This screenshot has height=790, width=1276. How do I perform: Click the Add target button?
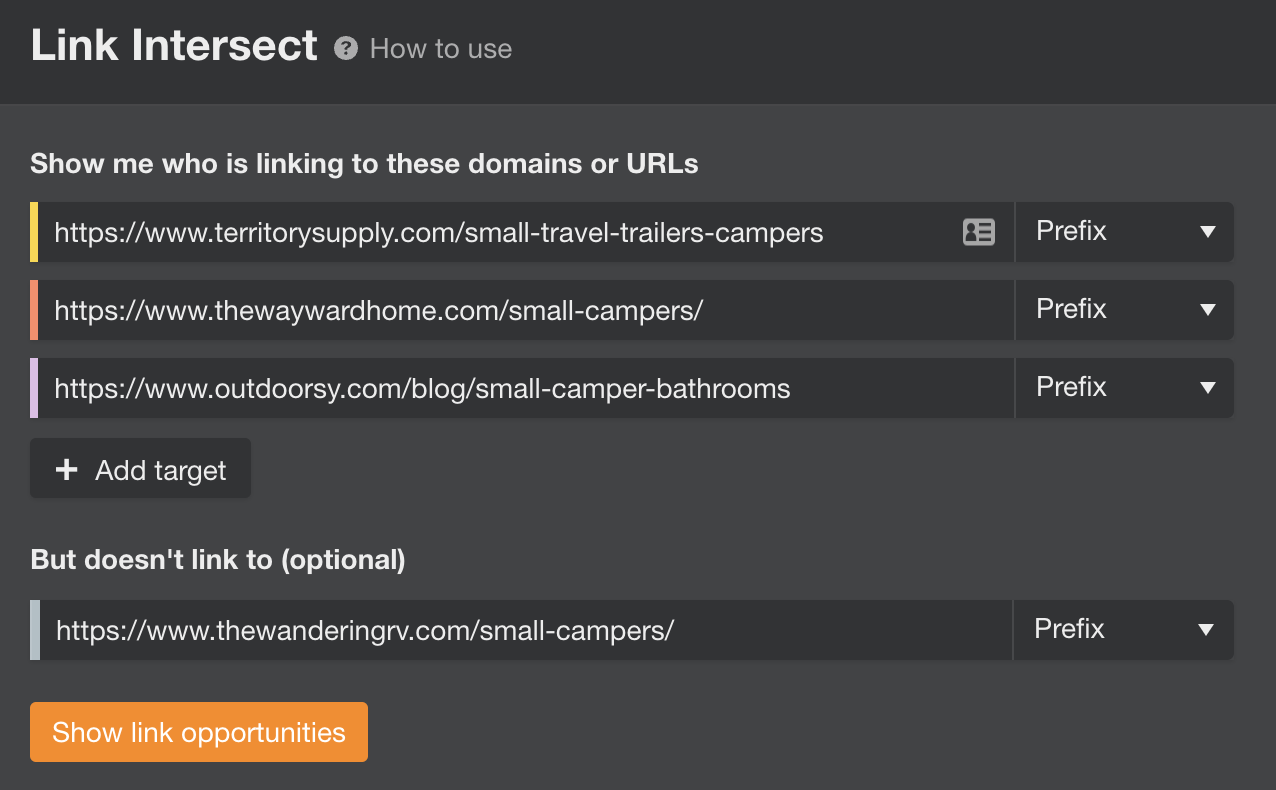tap(140, 468)
